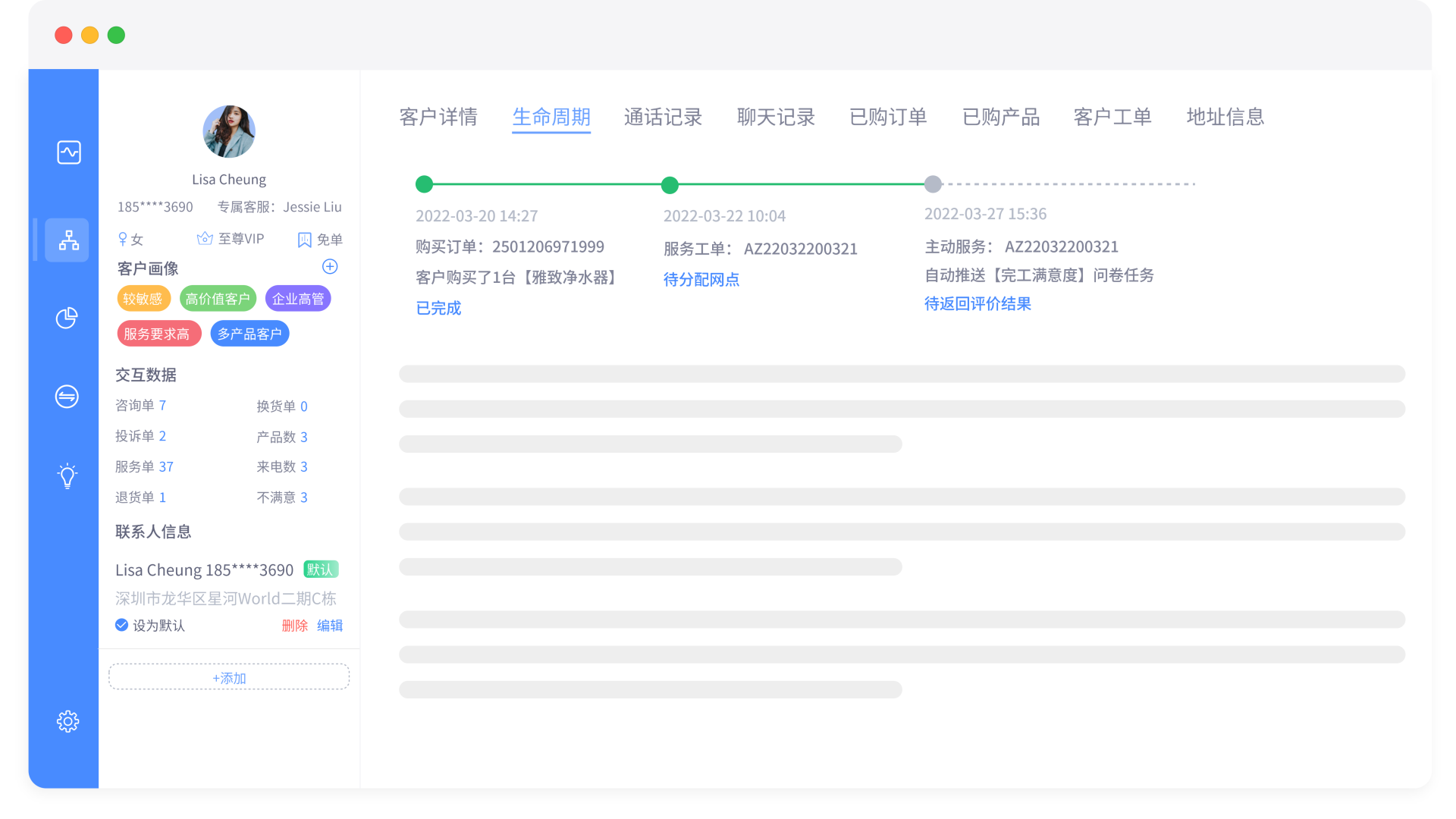Click the address 深圳市龙华区星河World二期C栋

(x=226, y=598)
